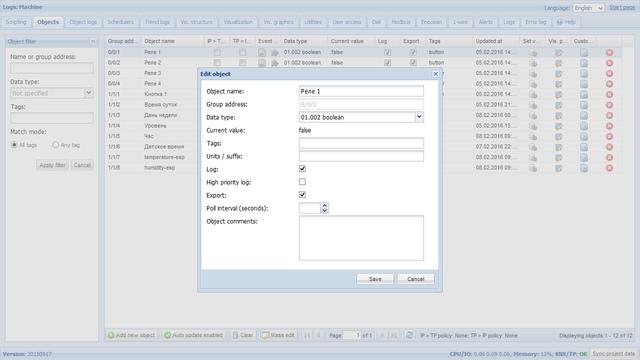Viewport: 640px width, 360px height.
Task: Go to the previous page icon
Action: click(x=319, y=336)
